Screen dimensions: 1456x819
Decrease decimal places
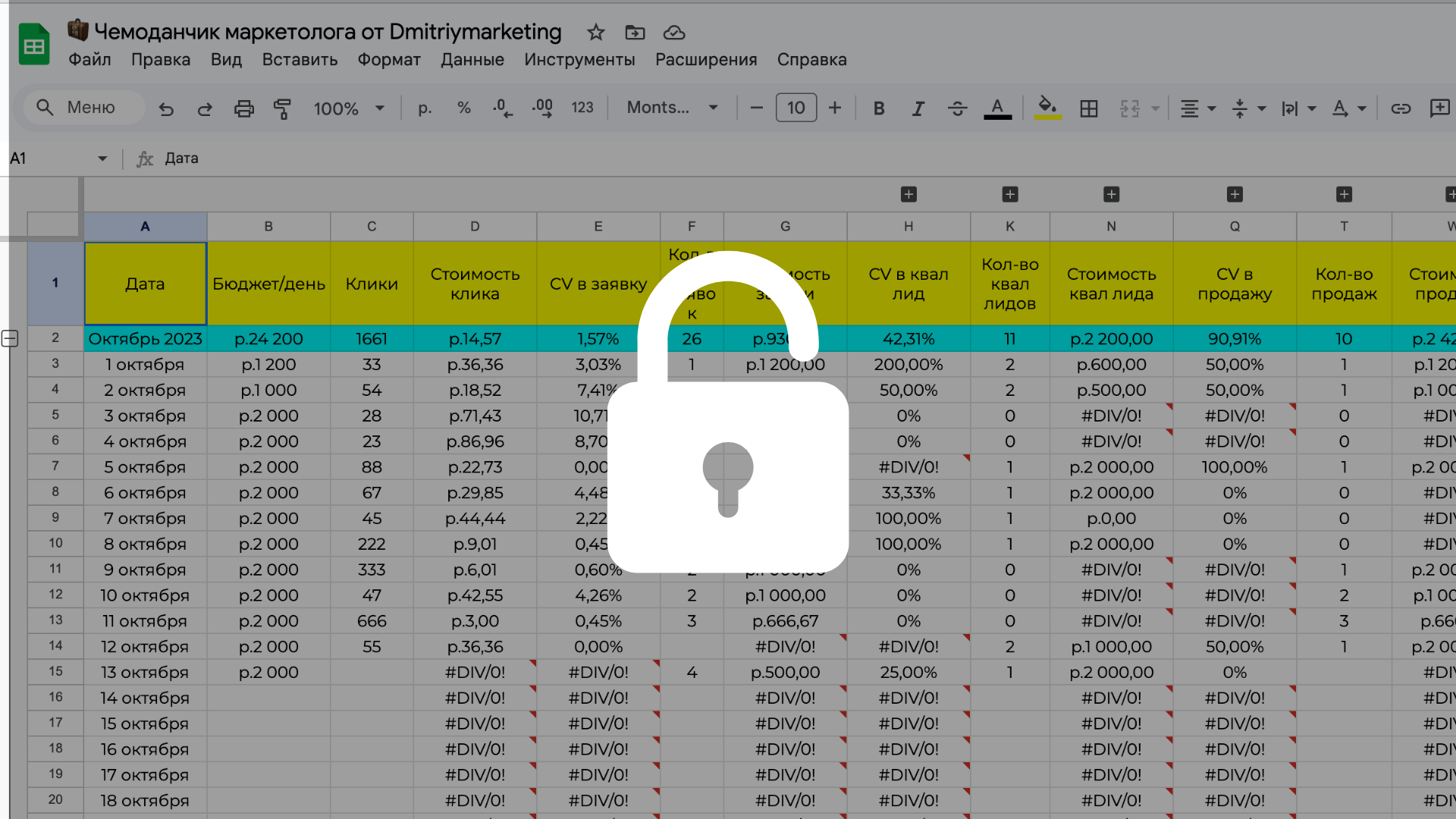(x=502, y=108)
